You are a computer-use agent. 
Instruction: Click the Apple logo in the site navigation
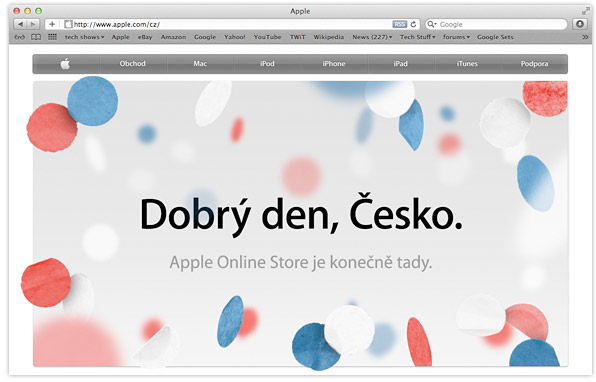point(65,64)
